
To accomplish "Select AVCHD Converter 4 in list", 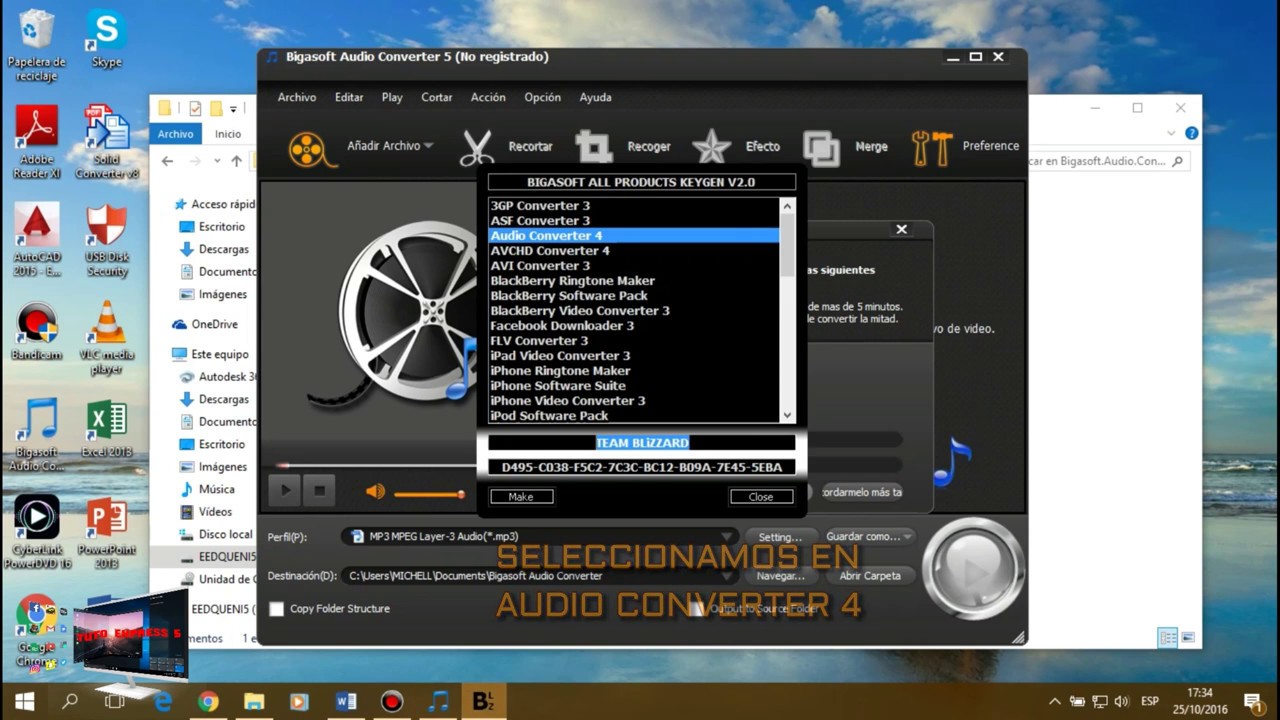I will tap(633, 251).
